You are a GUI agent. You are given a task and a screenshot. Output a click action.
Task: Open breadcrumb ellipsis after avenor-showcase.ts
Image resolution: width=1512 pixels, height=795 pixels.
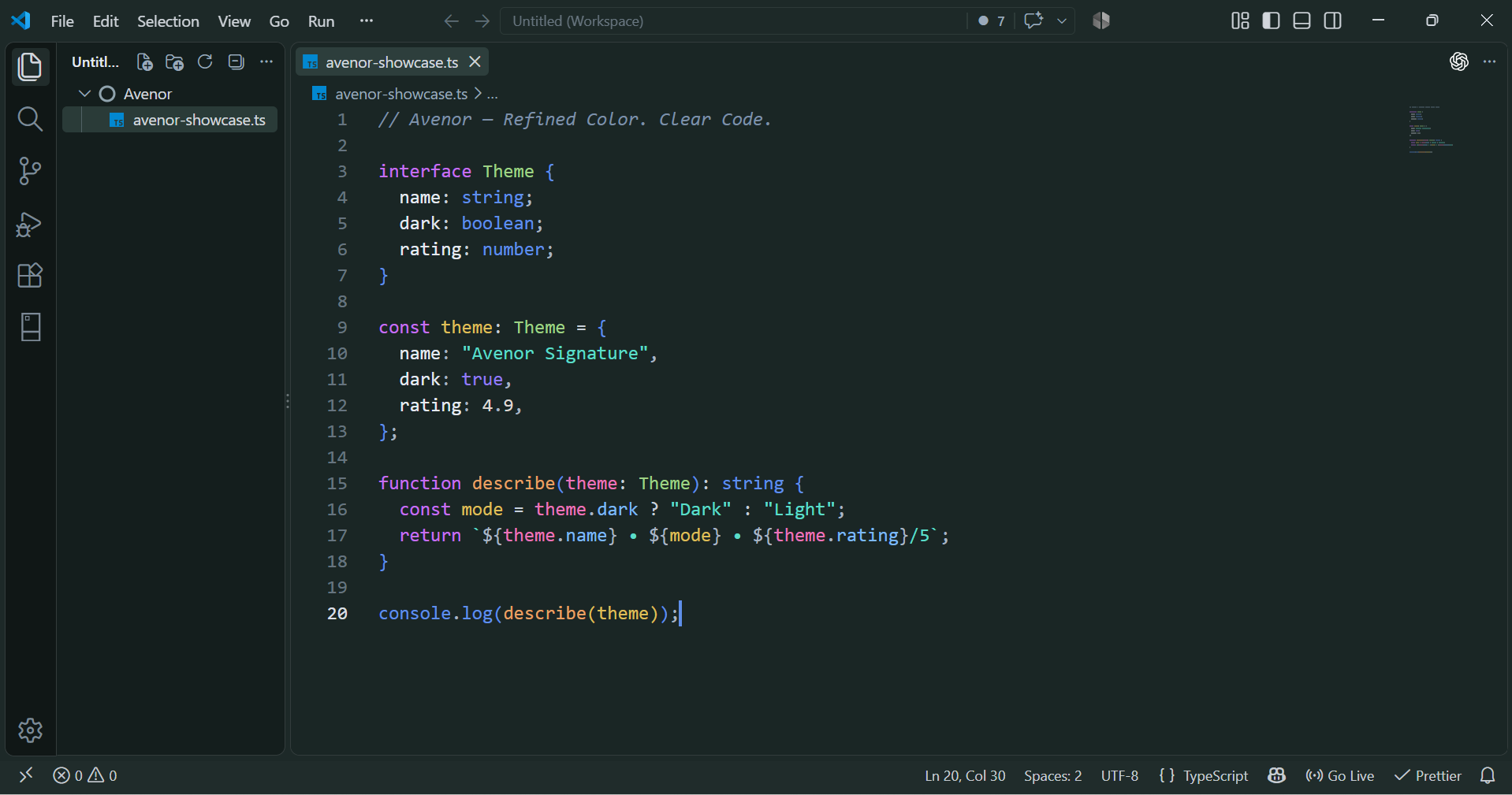492,95
